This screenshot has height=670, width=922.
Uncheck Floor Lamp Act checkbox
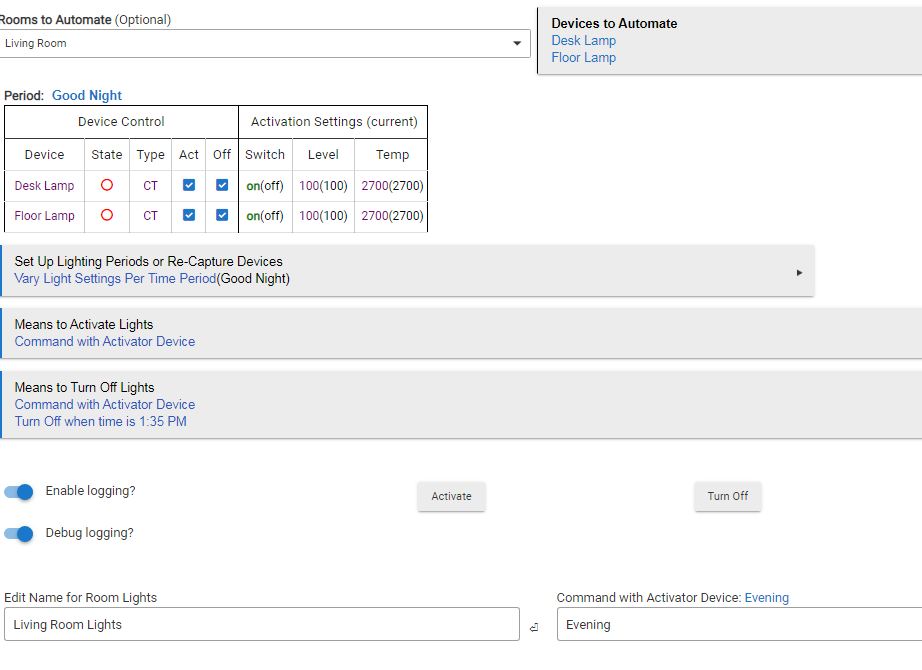189,215
